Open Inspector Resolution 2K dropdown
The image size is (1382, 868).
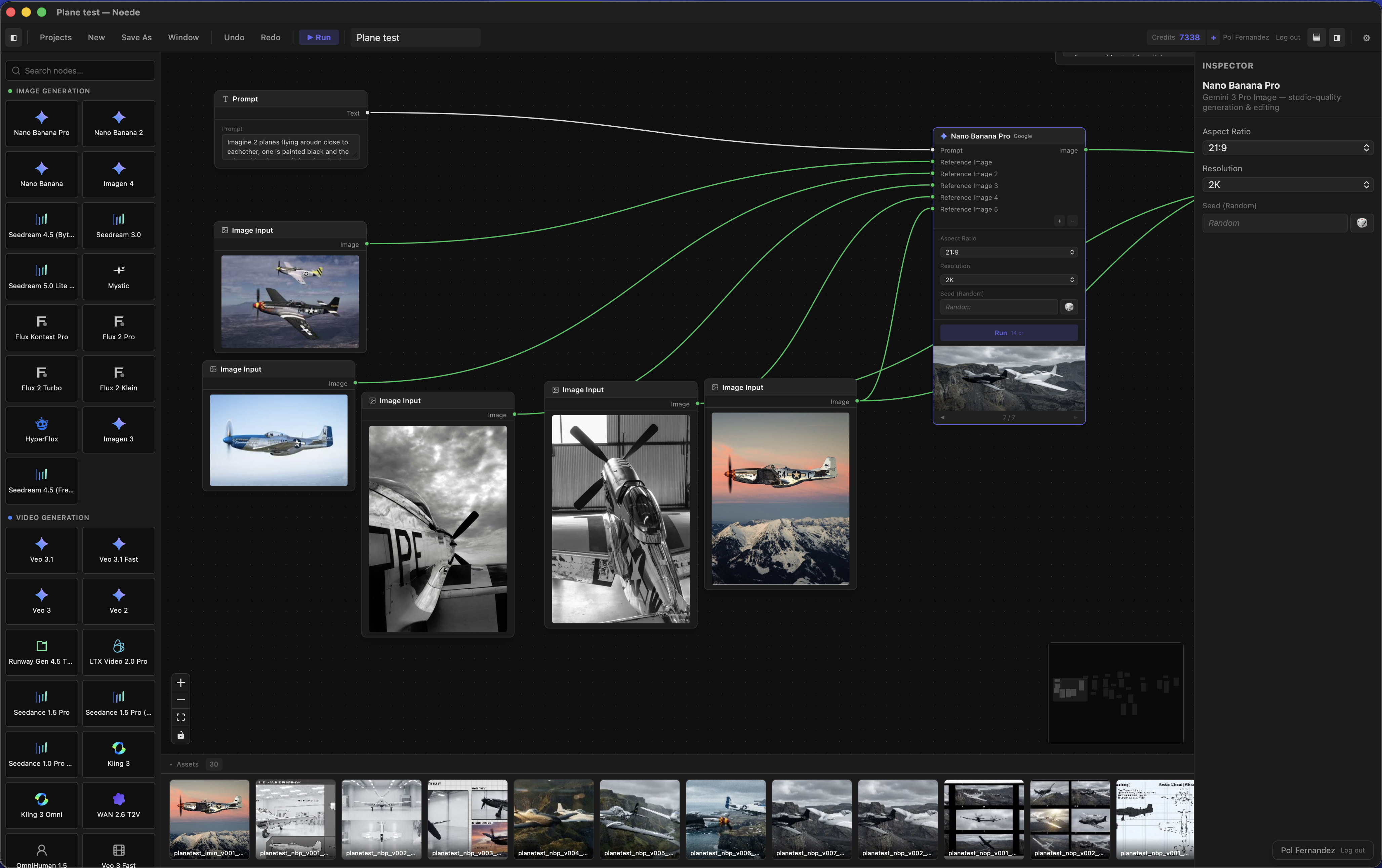pyautogui.click(x=1287, y=185)
